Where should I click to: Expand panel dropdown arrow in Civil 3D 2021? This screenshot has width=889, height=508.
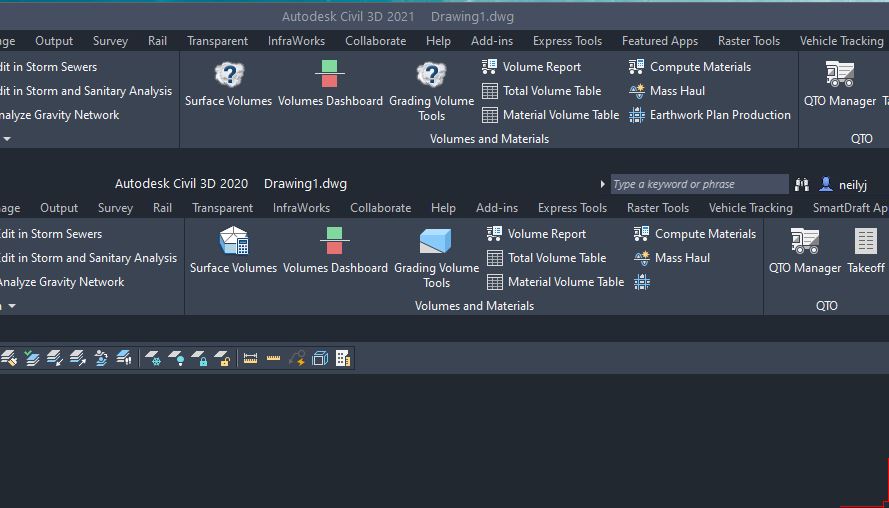tap(7, 139)
